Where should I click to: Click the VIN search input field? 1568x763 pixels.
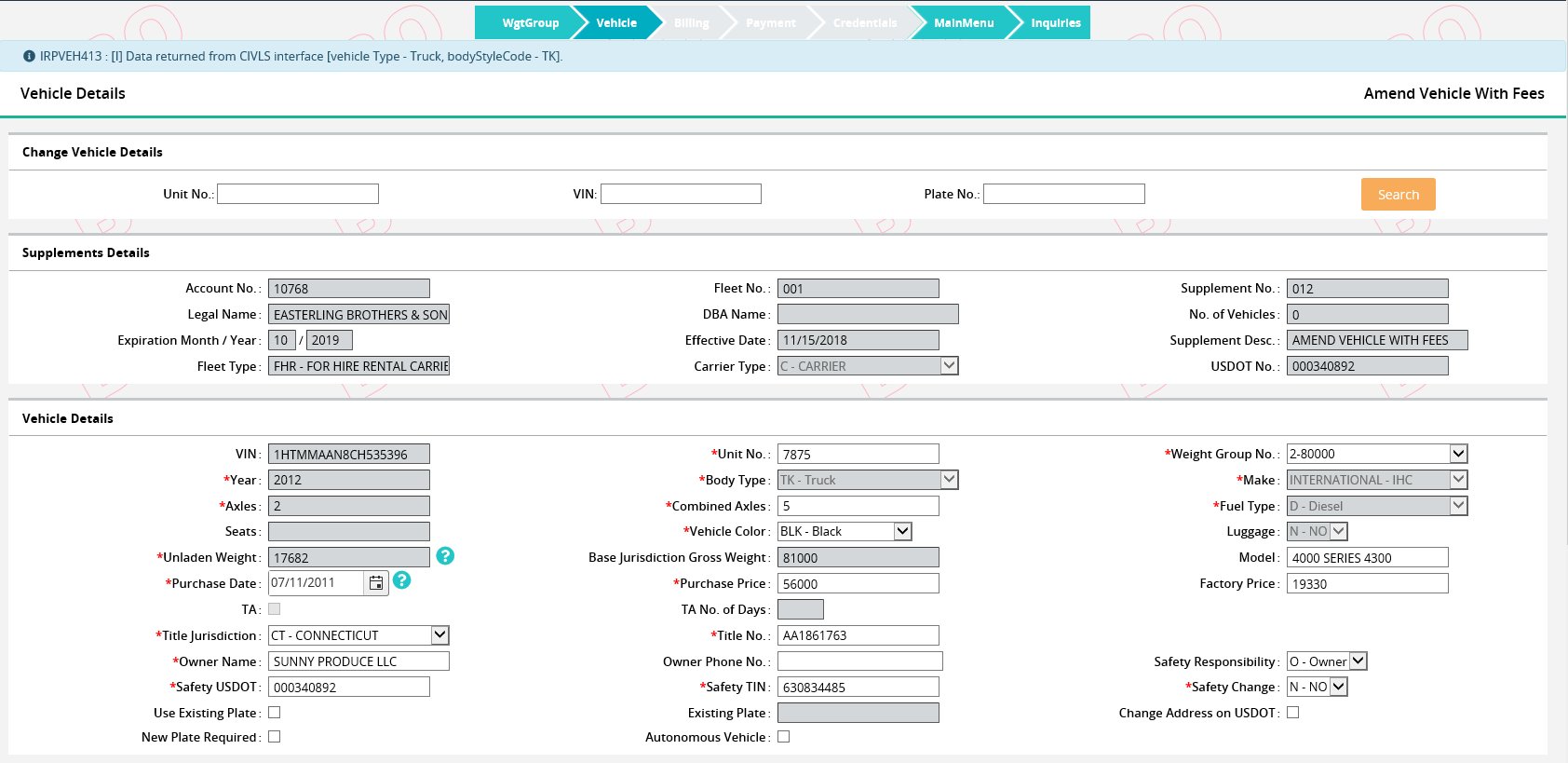(x=681, y=194)
